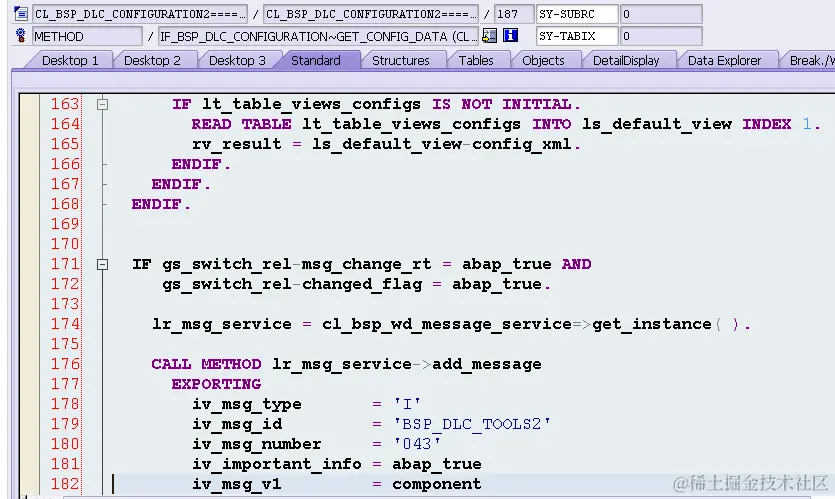The width and height of the screenshot is (835, 499).
Task: Select the Standard tab
Action: (316, 61)
